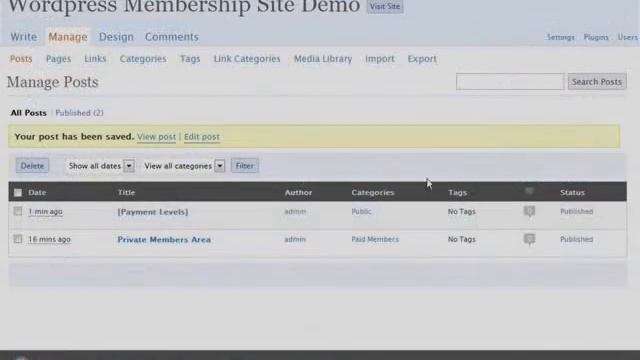This screenshot has height=360, width=640.
Task: Click the Status column header
Action: pyautogui.click(x=572, y=192)
